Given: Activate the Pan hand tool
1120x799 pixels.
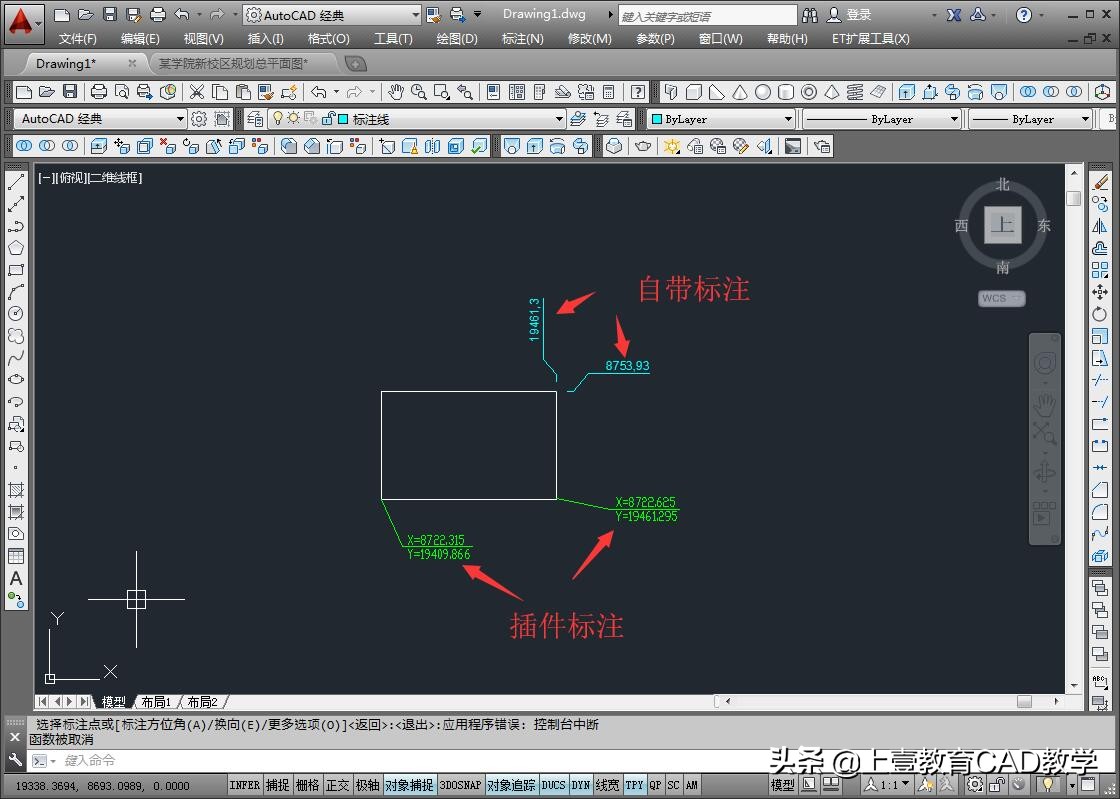Looking at the screenshot, I should click(395, 91).
